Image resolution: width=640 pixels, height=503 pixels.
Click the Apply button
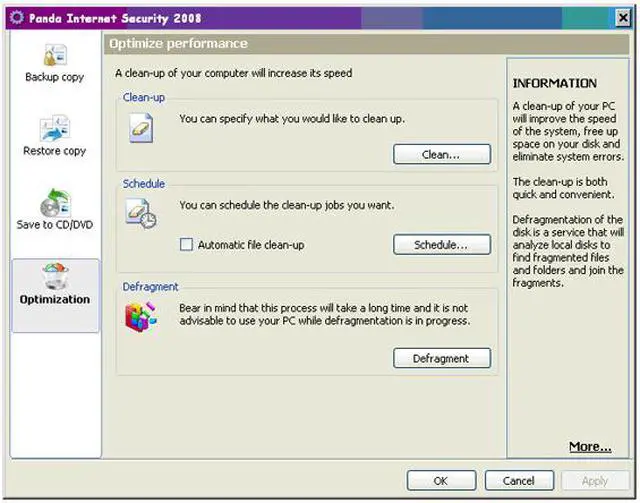point(595,481)
